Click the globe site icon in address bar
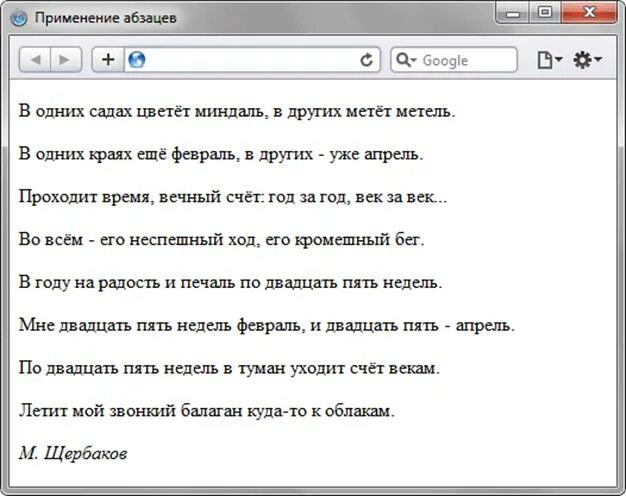Screen dimensions: 626x496 click(x=137, y=60)
